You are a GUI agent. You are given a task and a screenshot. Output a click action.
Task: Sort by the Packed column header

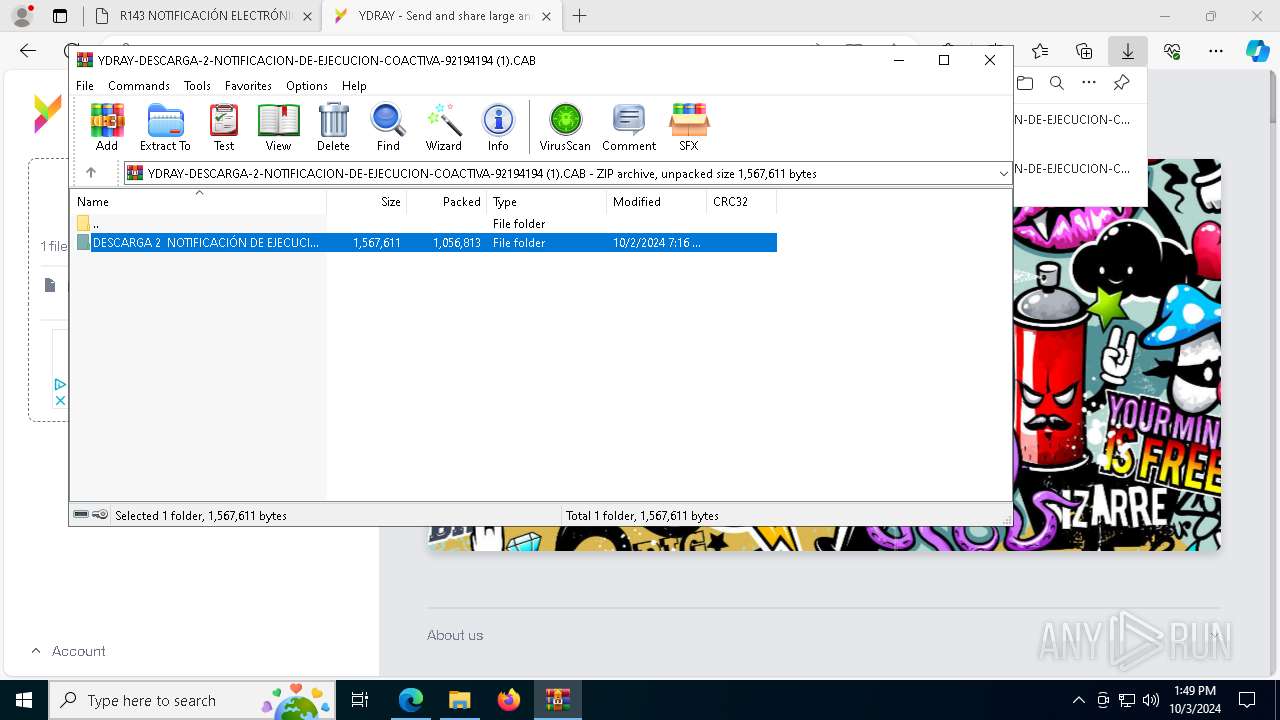point(447,202)
